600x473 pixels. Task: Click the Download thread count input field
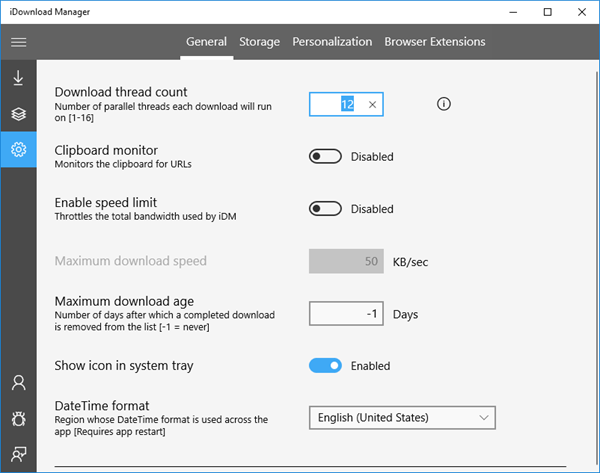pyautogui.click(x=335, y=104)
